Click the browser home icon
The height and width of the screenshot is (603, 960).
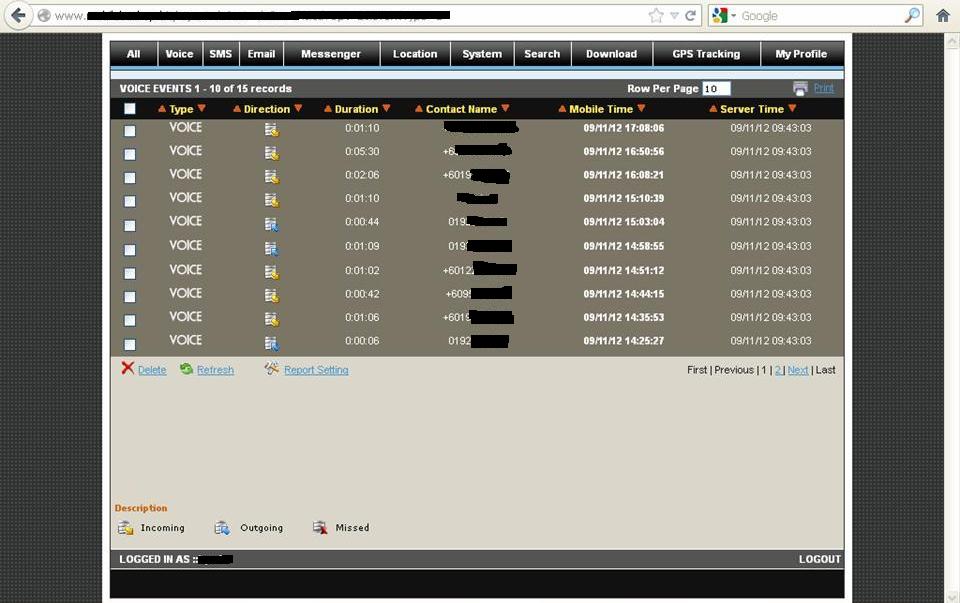click(x=942, y=16)
